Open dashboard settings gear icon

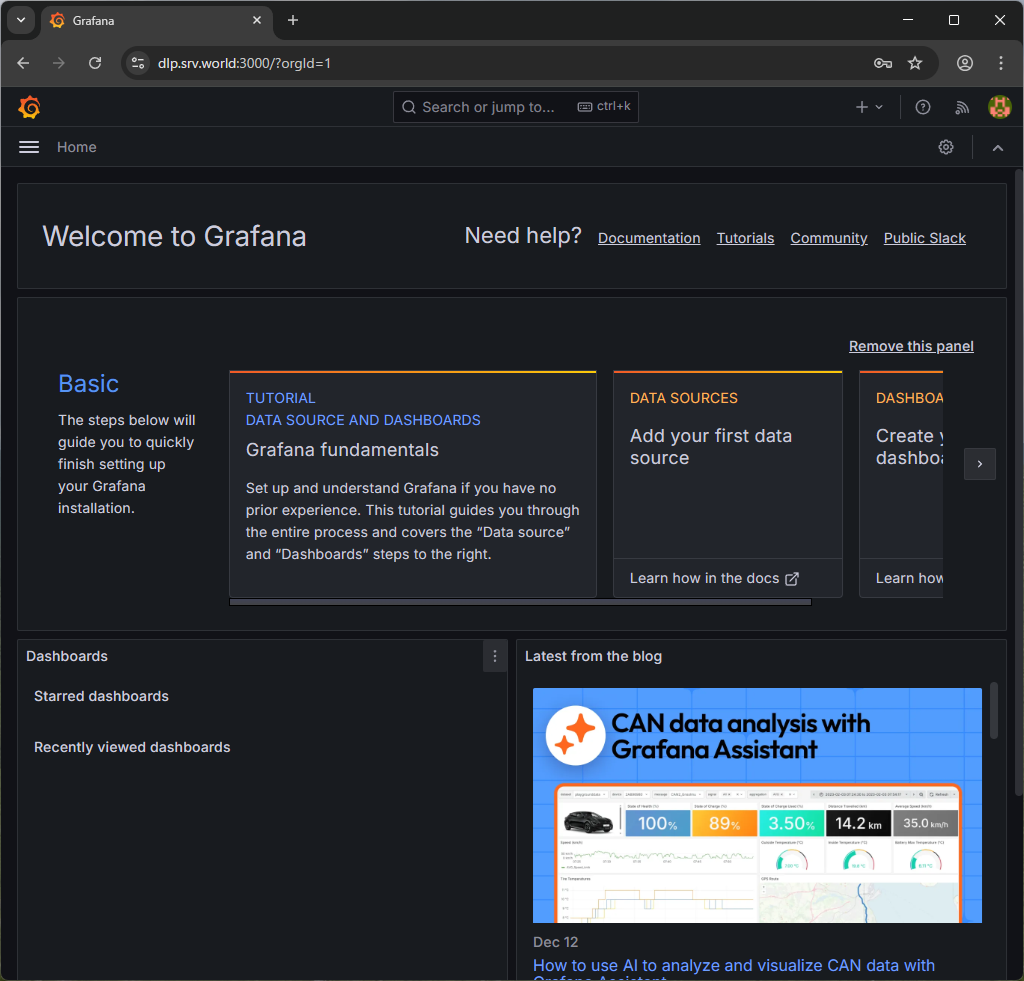[x=946, y=147]
